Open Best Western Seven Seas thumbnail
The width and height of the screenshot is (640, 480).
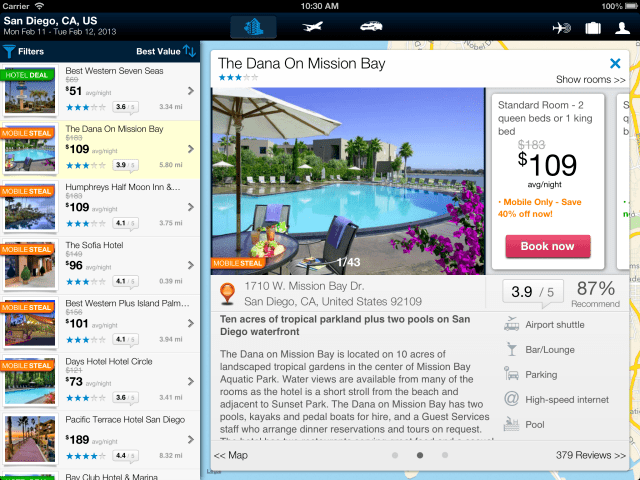tap(30, 91)
